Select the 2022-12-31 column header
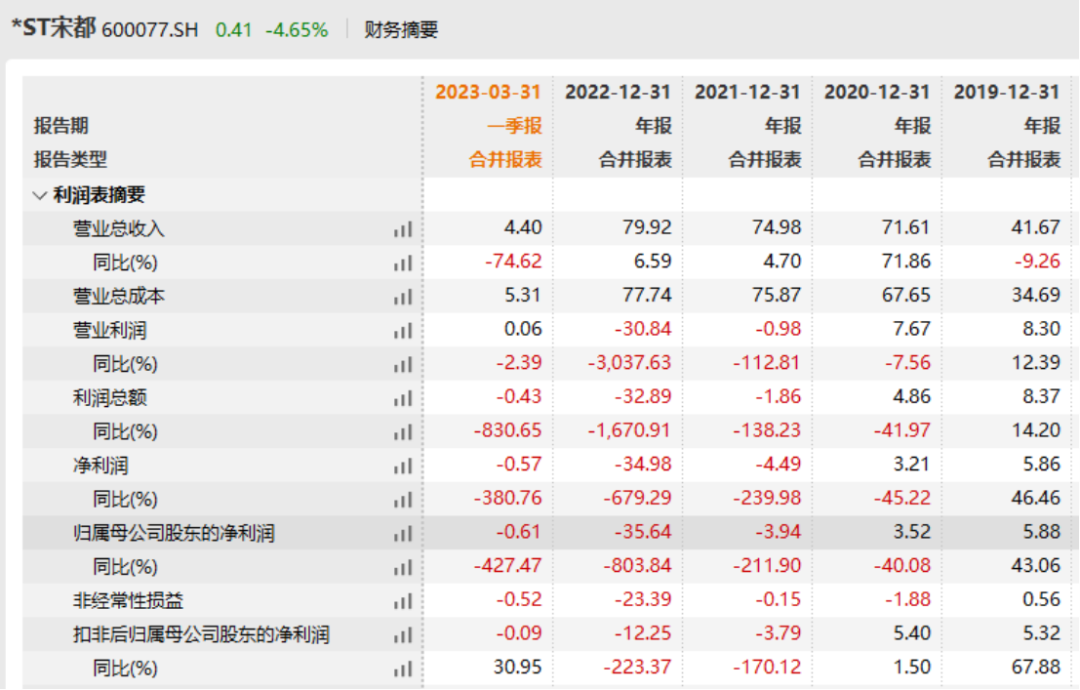 coord(618,92)
